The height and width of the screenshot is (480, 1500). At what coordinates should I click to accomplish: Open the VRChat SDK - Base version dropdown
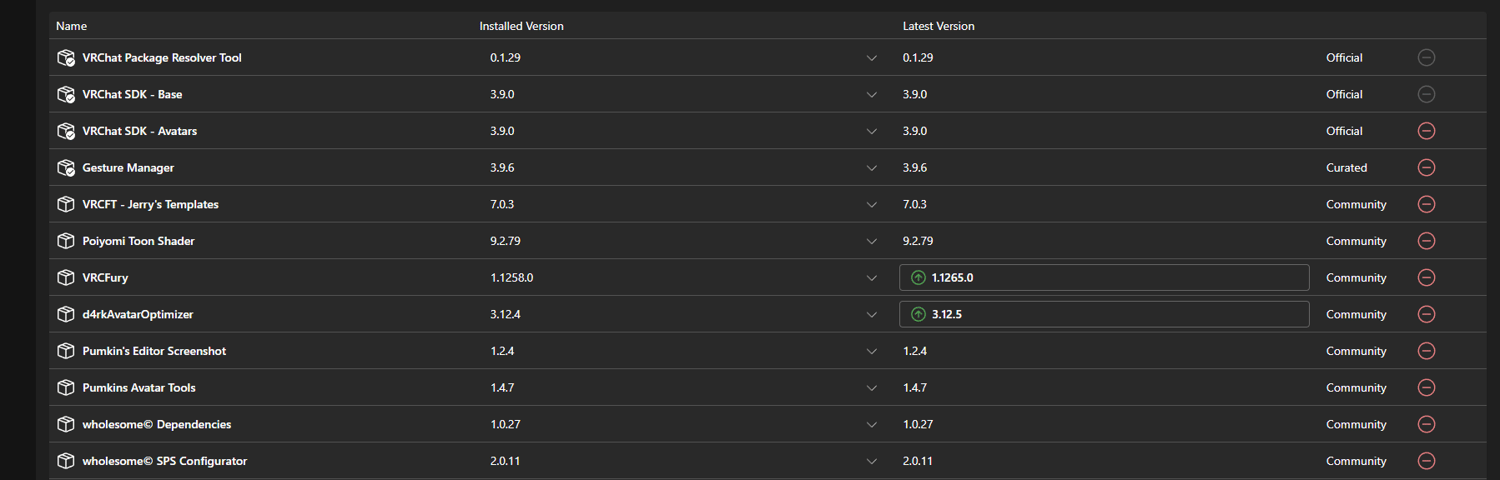(x=871, y=94)
